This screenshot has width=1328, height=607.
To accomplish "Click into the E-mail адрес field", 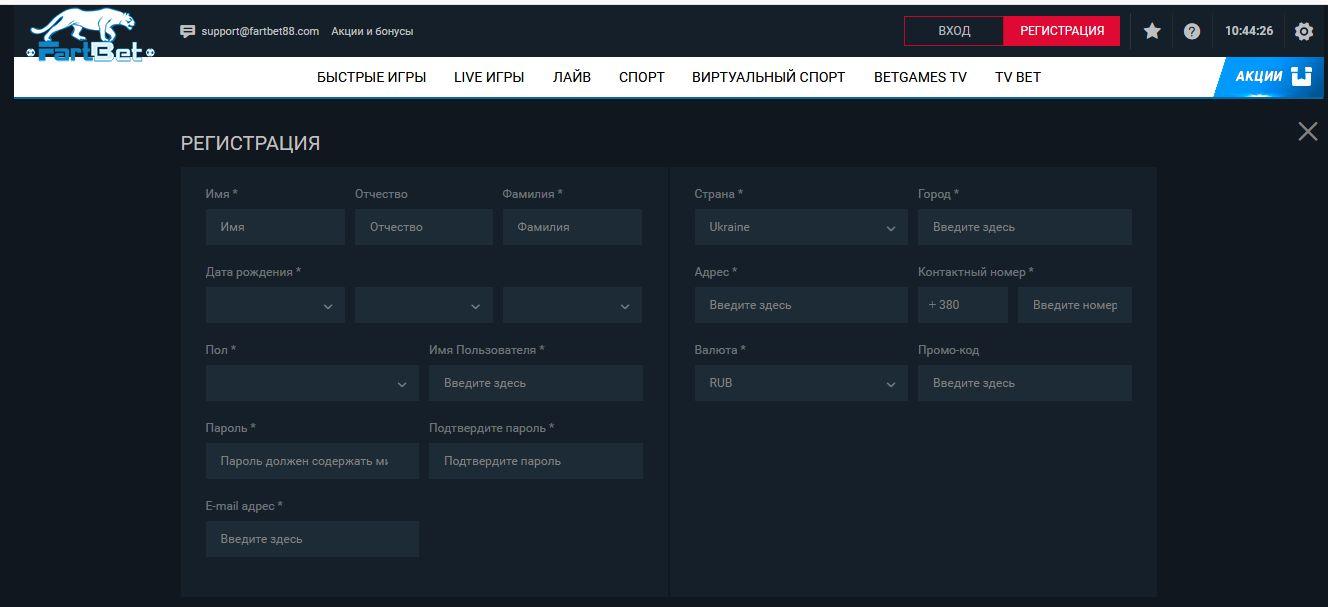I will click(312, 539).
